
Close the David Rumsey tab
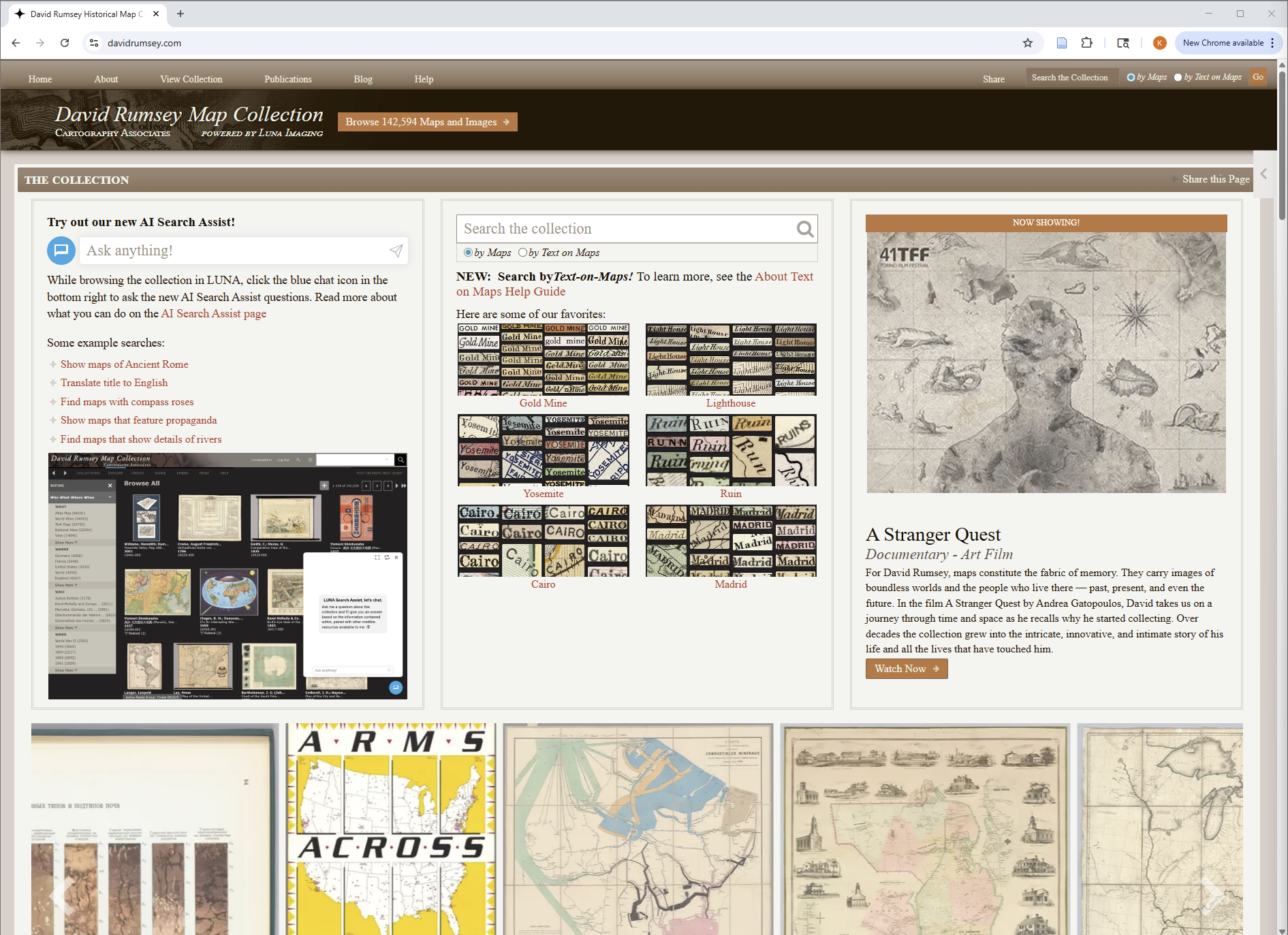[156, 14]
